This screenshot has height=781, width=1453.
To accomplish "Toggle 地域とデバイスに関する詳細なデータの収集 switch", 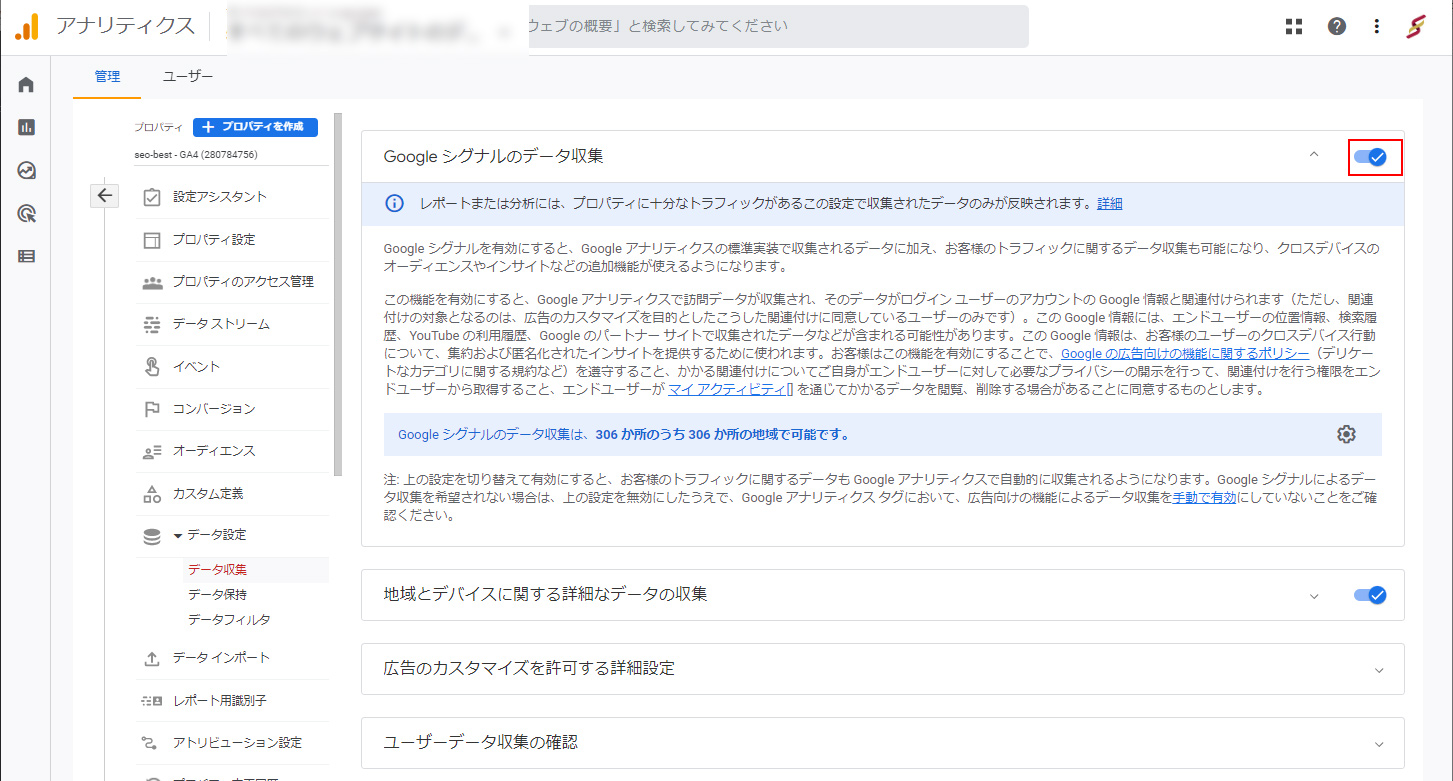I will pyautogui.click(x=1370, y=595).
